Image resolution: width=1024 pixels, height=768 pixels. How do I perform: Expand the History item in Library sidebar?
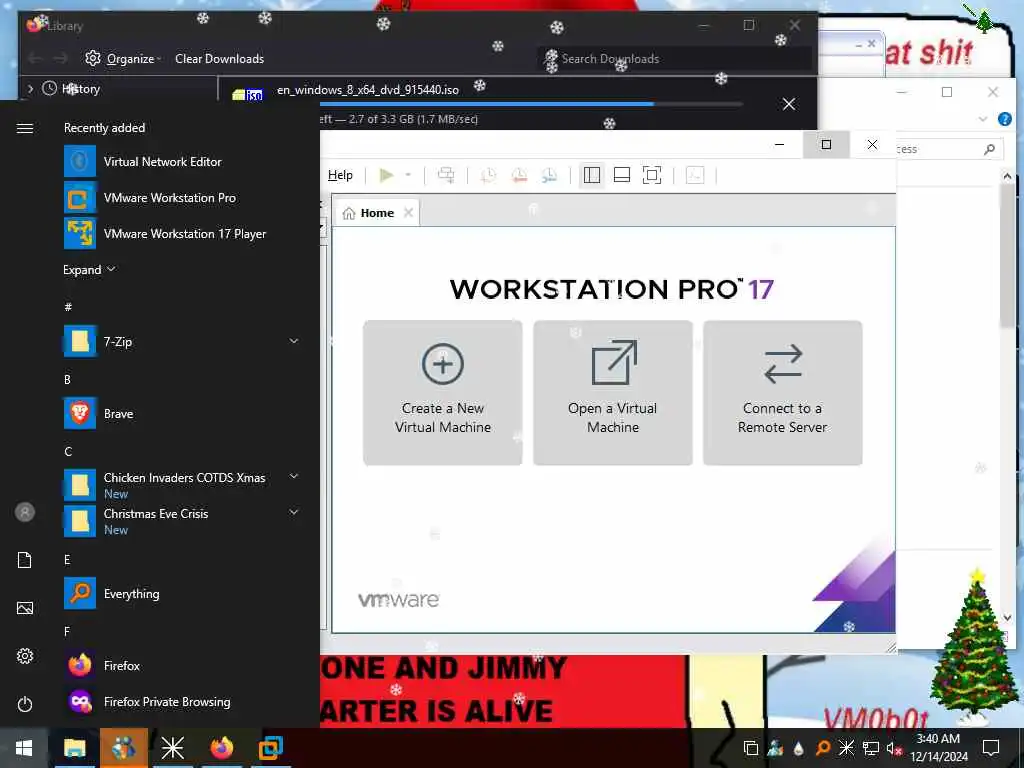pos(30,89)
